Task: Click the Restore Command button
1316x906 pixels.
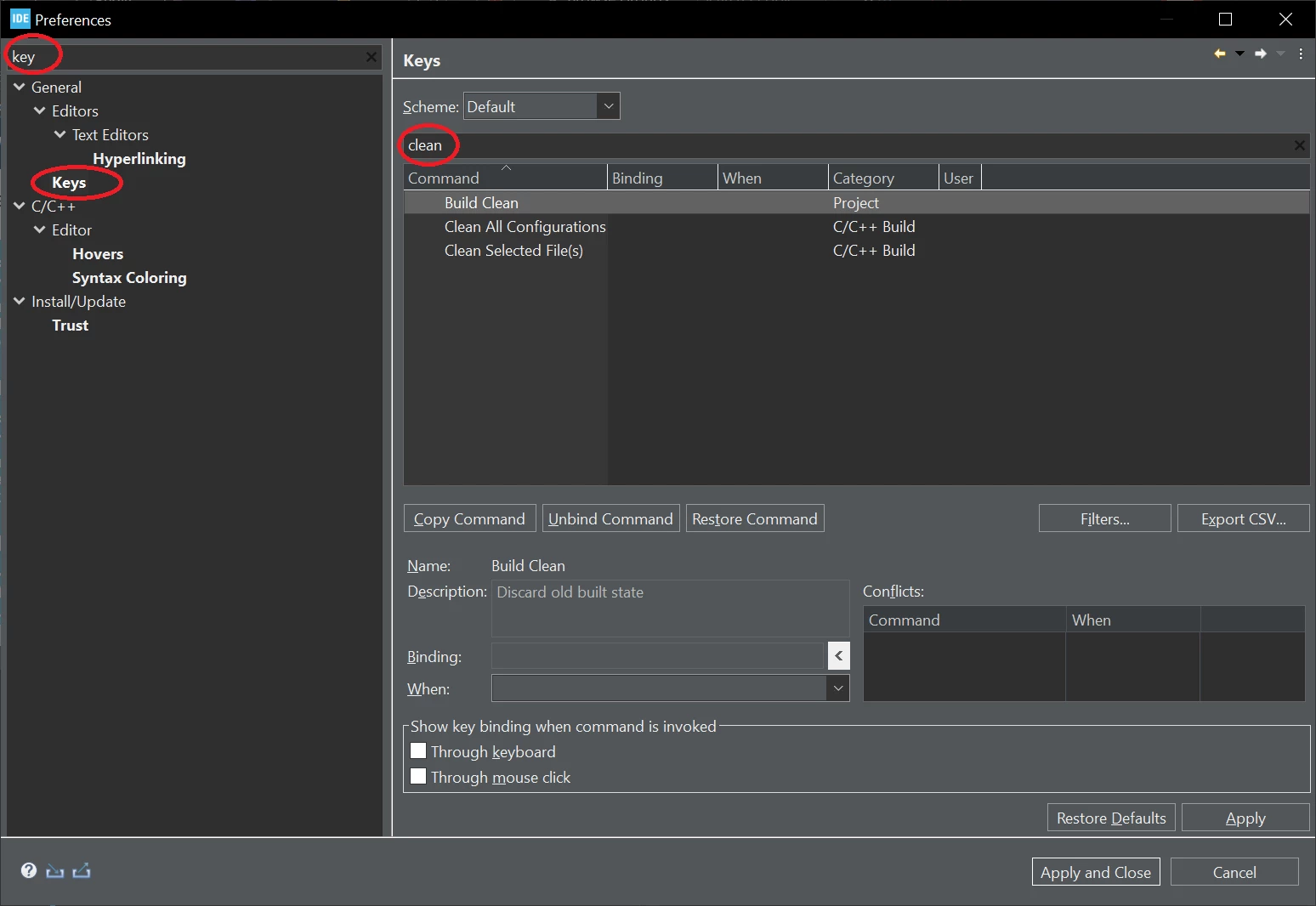Action: (755, 518)
